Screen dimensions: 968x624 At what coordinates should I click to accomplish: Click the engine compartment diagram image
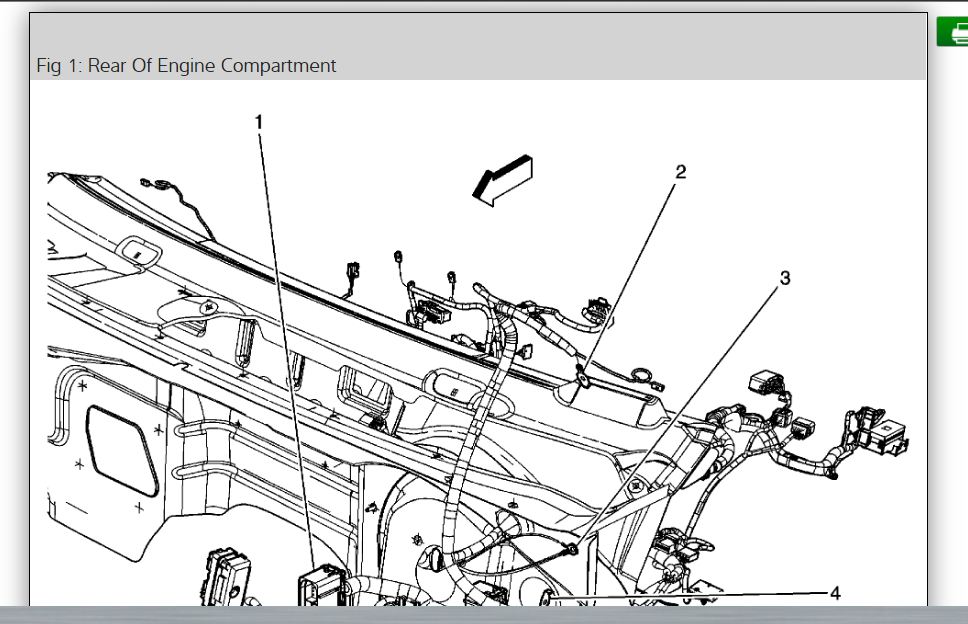478,343
